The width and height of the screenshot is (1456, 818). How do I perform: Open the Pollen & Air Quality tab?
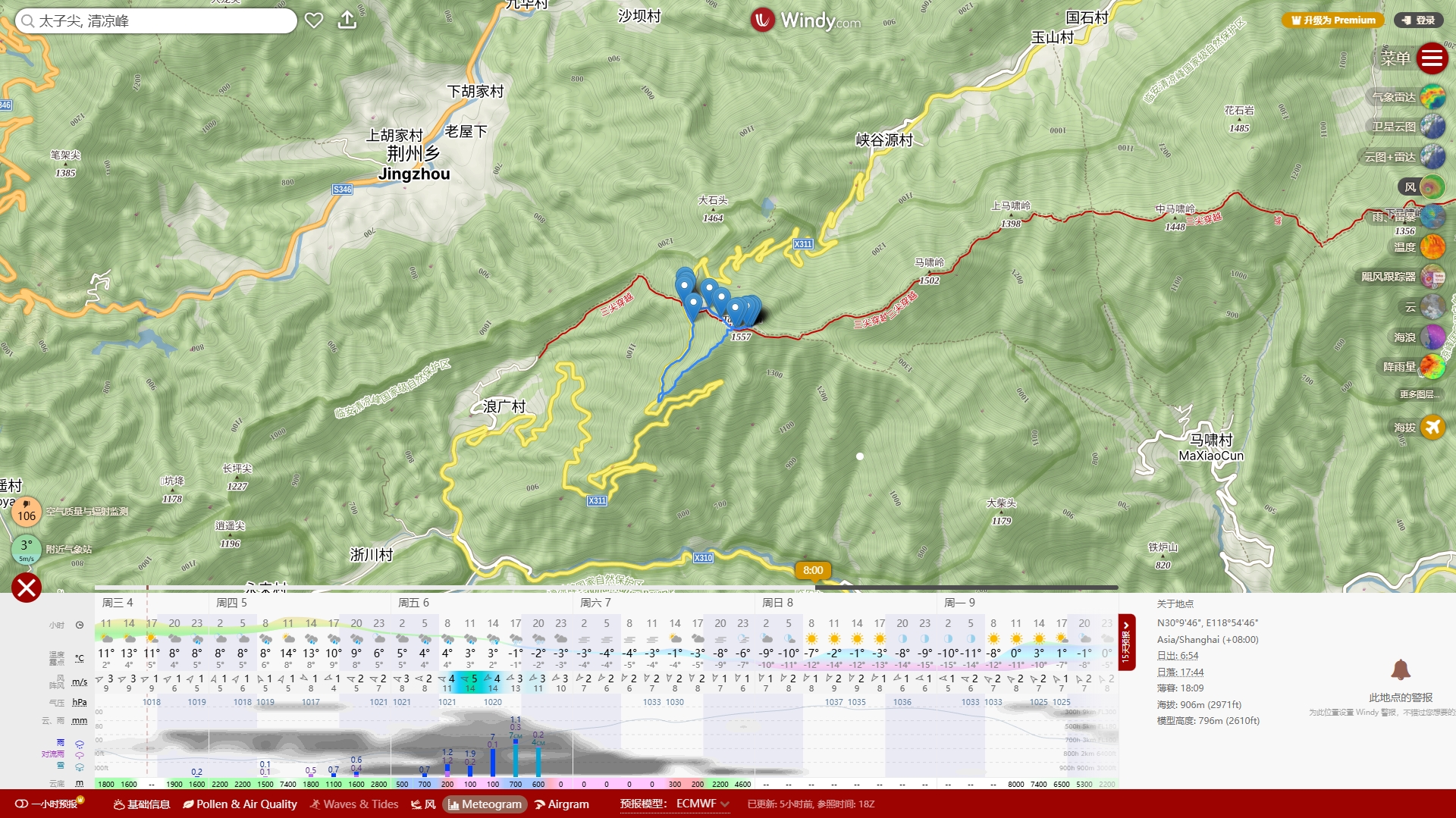[240, 804]
